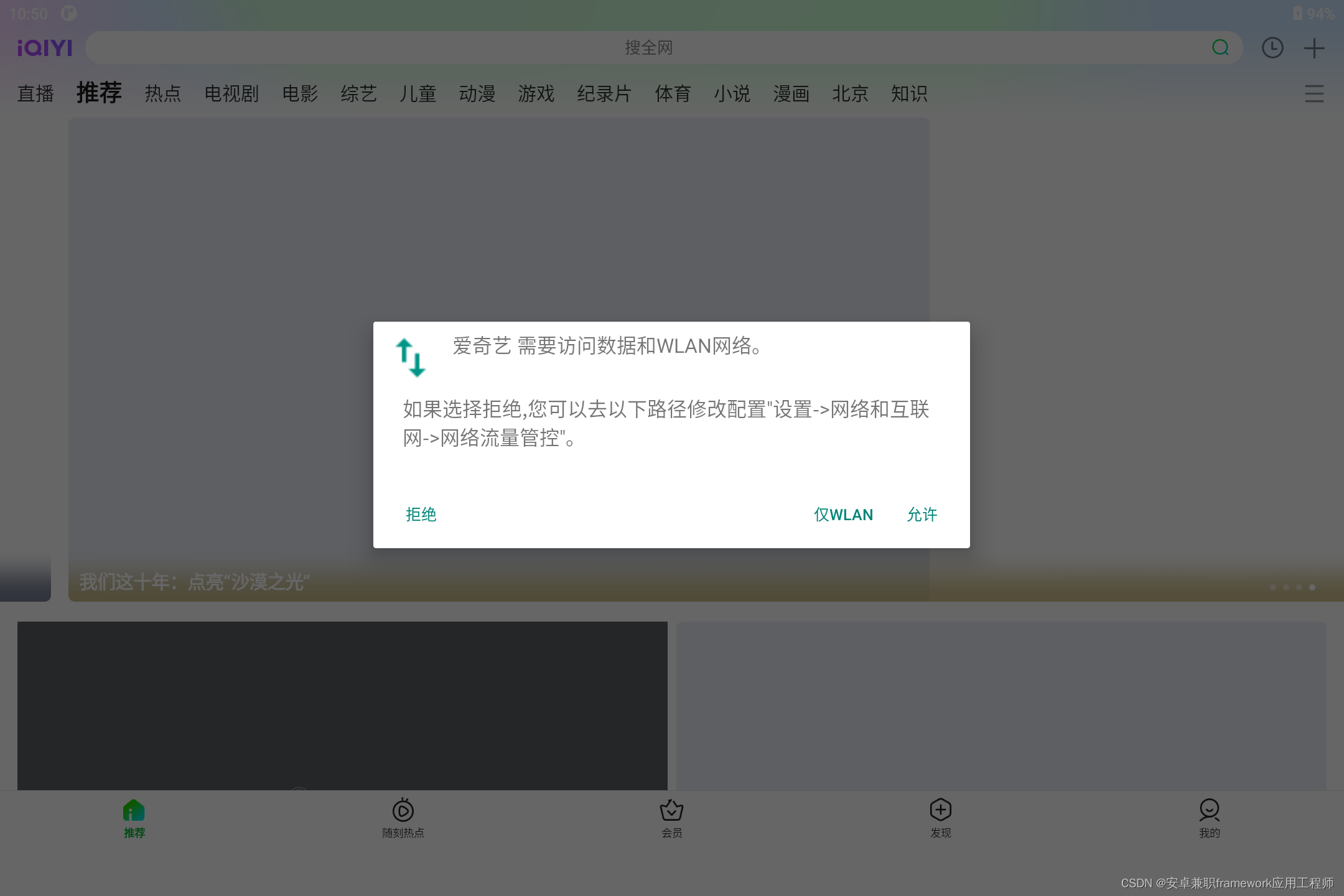The image size is (1344, 896).
Task: Tap the 拒绝 button in dialog
Action: [421, 515]
